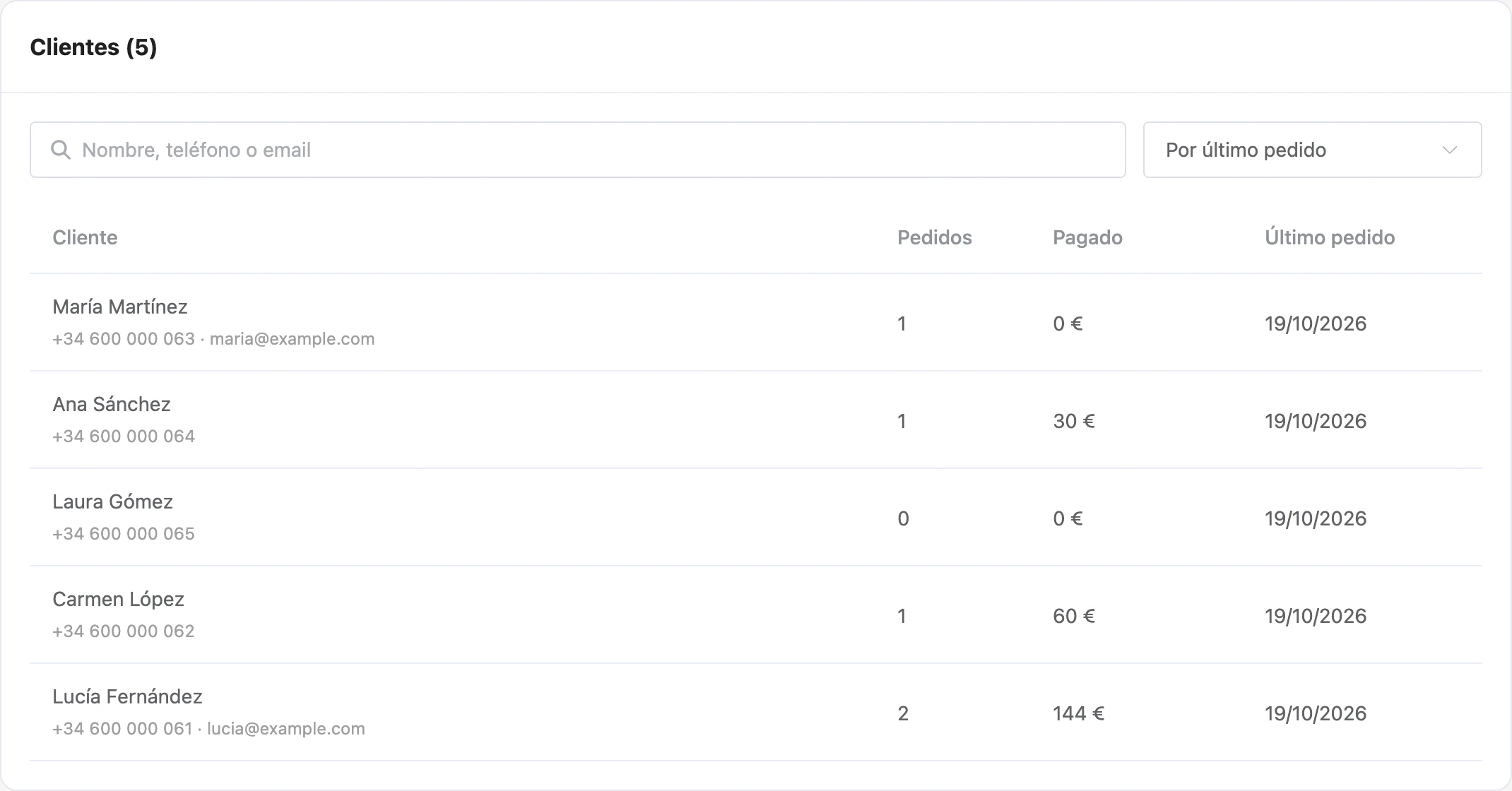Select the Laura Gómez client entry
This screenshot has width=1512, height=791.
click(756, 518)
